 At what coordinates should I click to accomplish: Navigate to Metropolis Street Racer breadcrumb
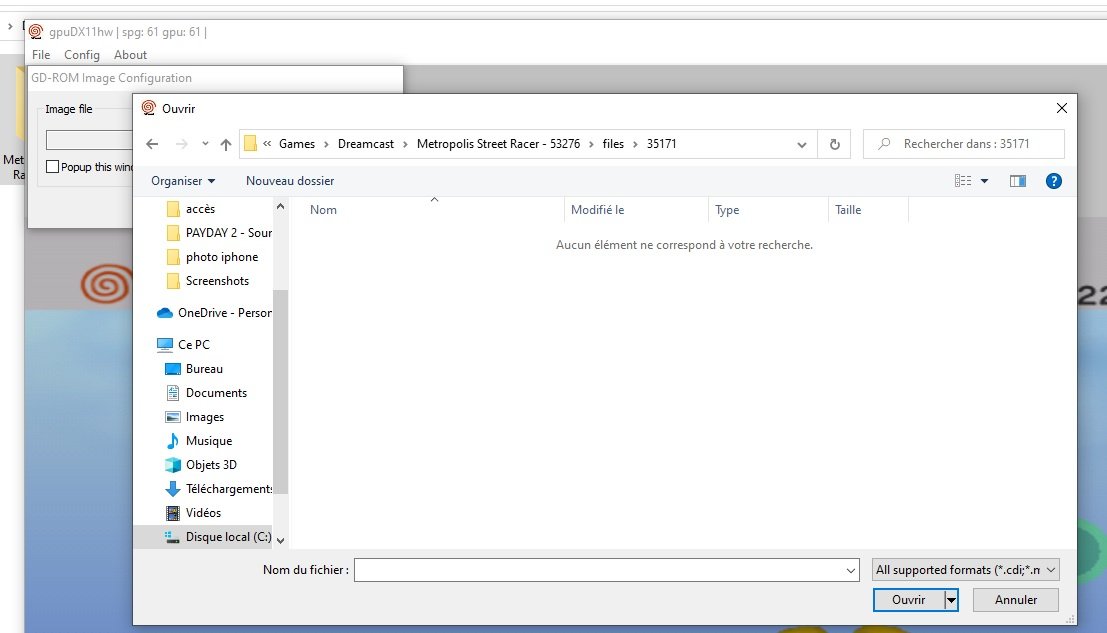coord(498,144)
